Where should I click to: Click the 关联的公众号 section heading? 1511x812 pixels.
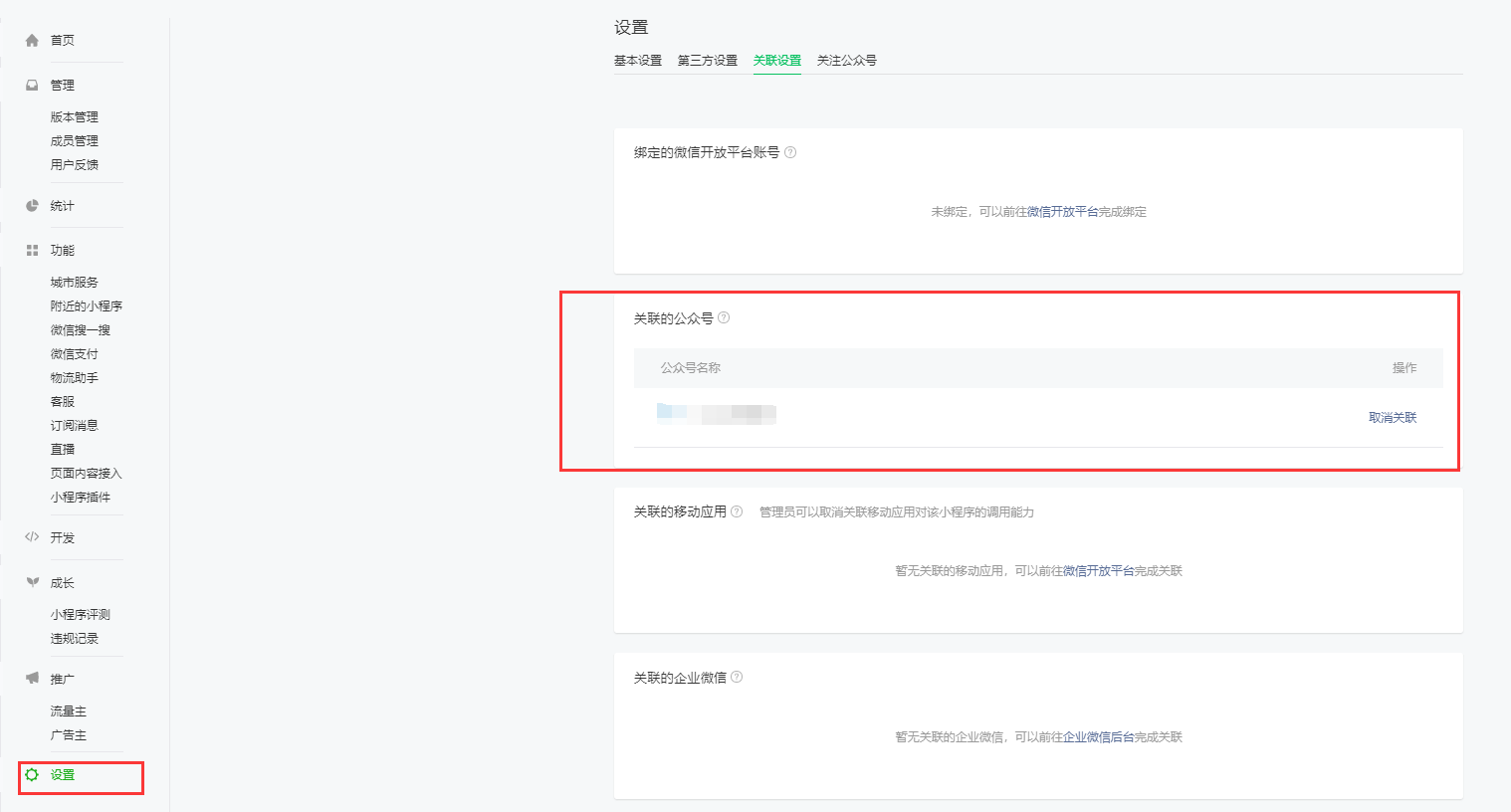(x=674, y=318)
